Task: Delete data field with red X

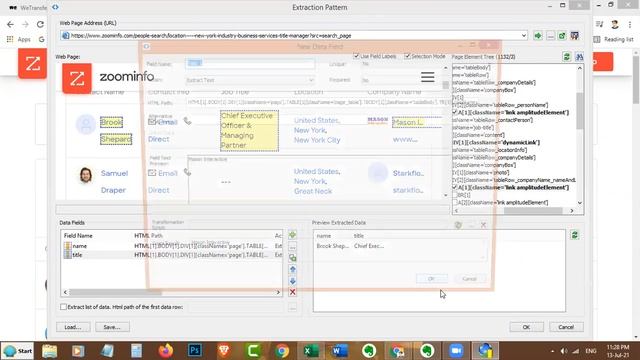Action: click(x=292, y=292)
